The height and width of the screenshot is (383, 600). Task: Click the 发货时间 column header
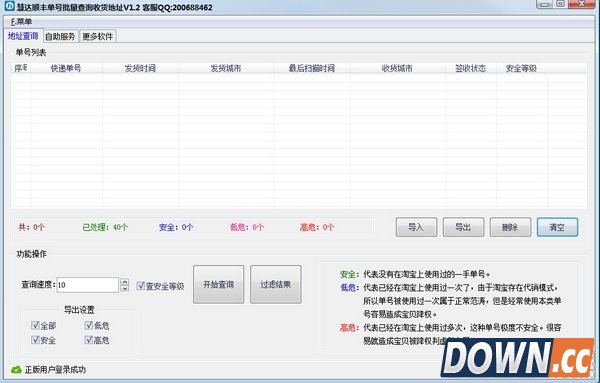140,68
